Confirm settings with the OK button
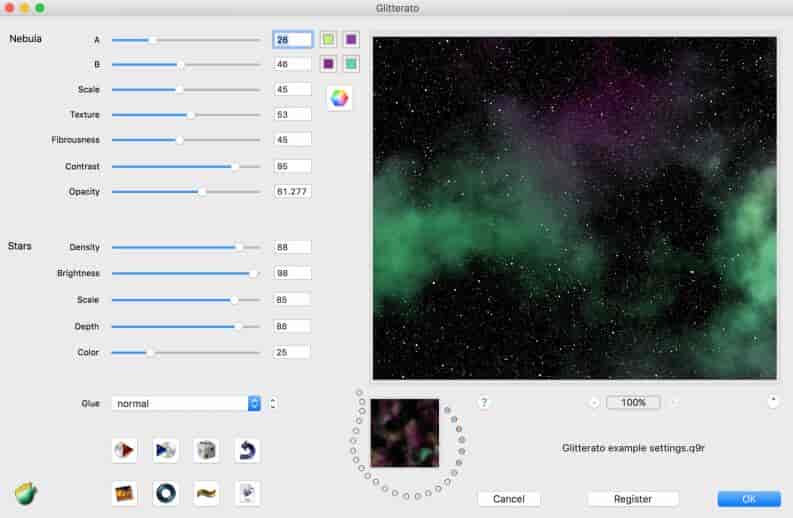This screenshot has height=518, width=793. (748, 498)
